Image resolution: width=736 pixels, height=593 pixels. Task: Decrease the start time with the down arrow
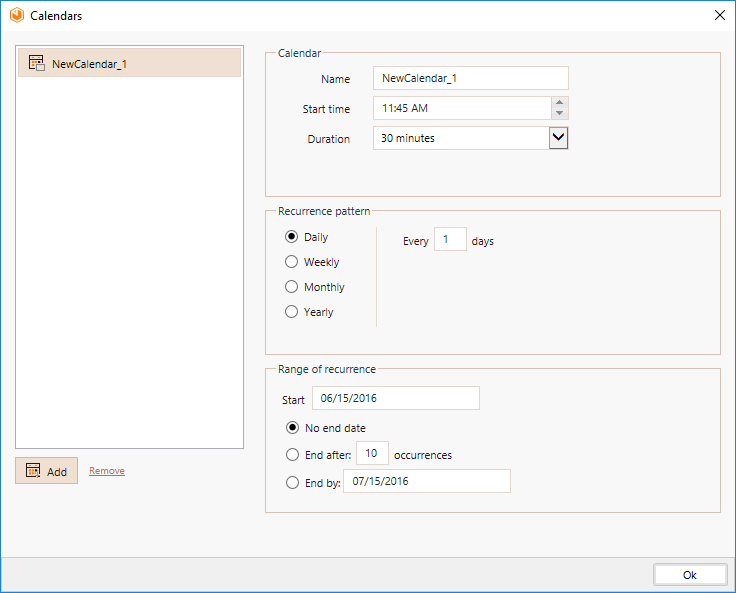560,113
